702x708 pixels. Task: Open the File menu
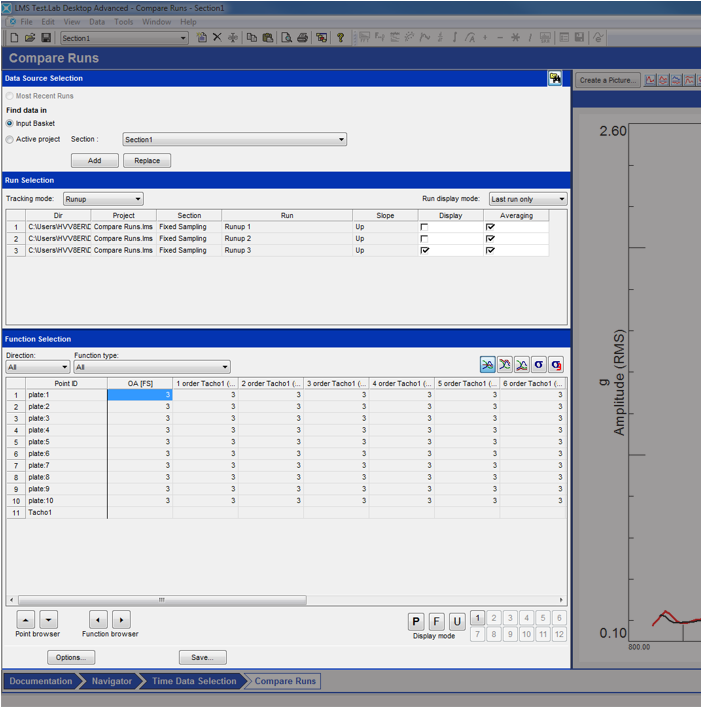(26, 22)
